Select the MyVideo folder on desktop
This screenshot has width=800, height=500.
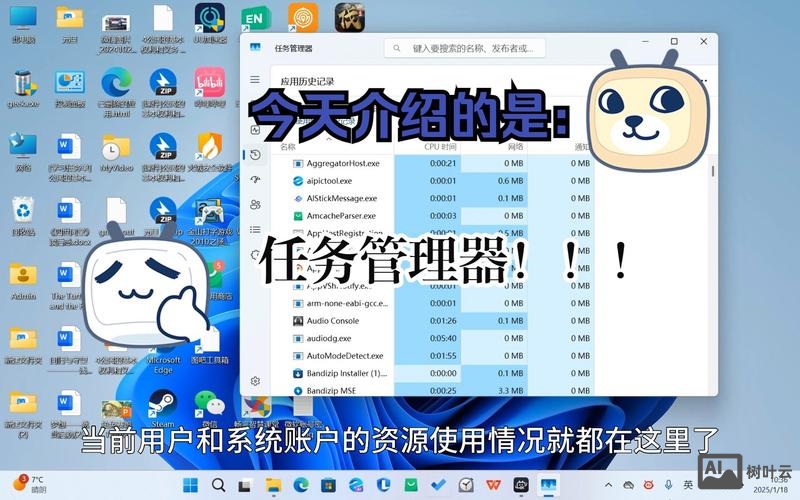(x=116, y=153)
